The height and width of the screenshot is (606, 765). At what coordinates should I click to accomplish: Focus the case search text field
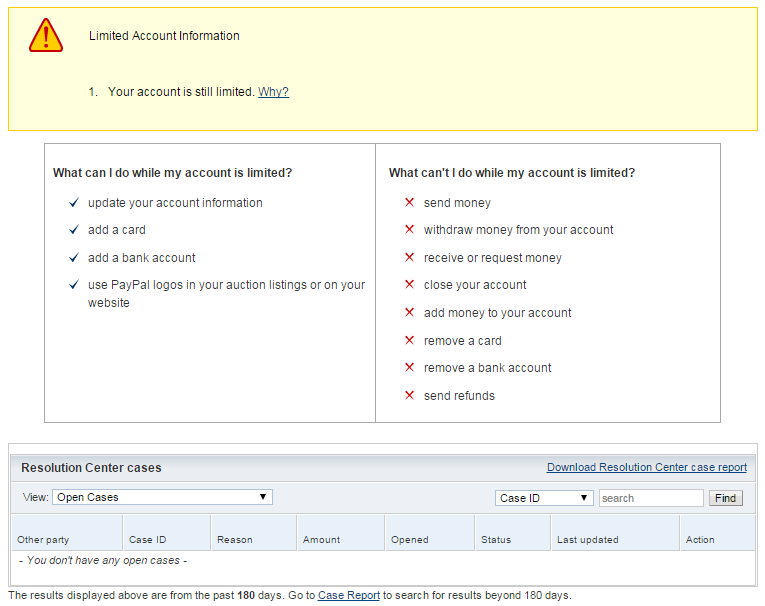tap(650, 498)
